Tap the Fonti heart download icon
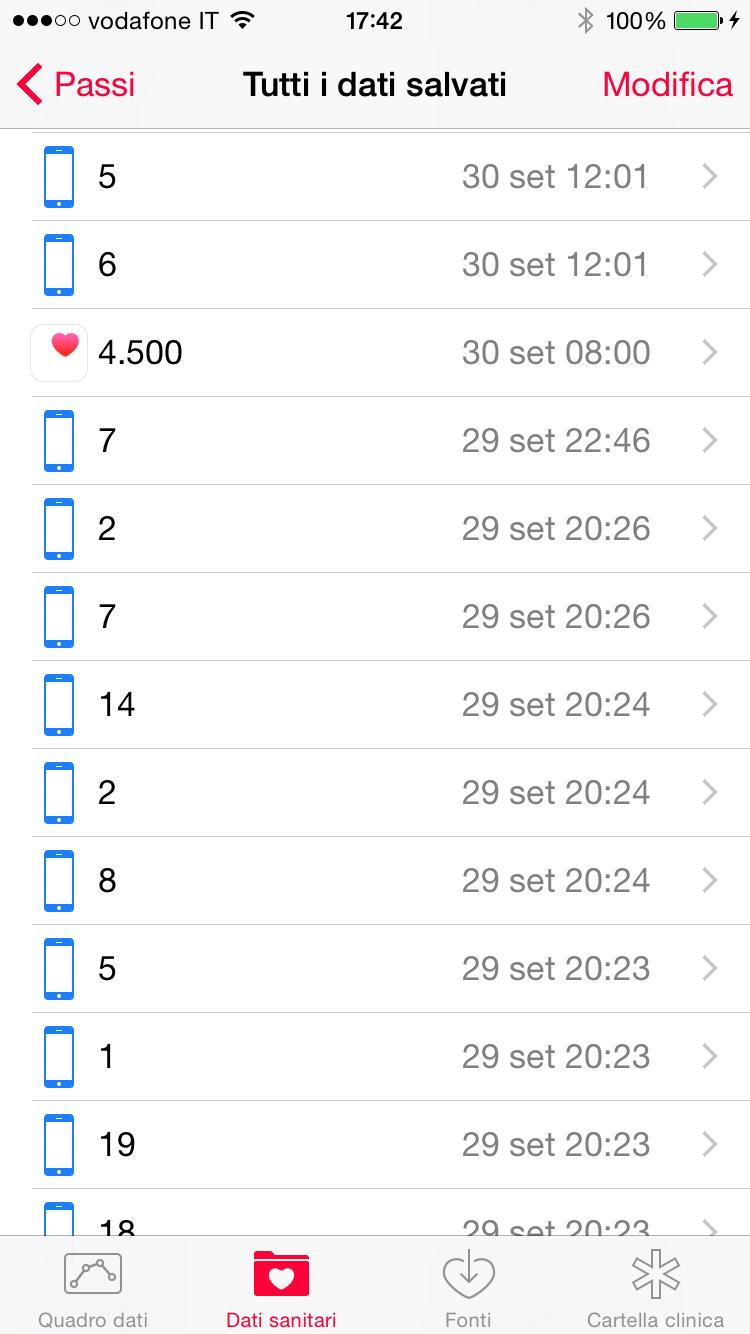 tap(468, 1274)
